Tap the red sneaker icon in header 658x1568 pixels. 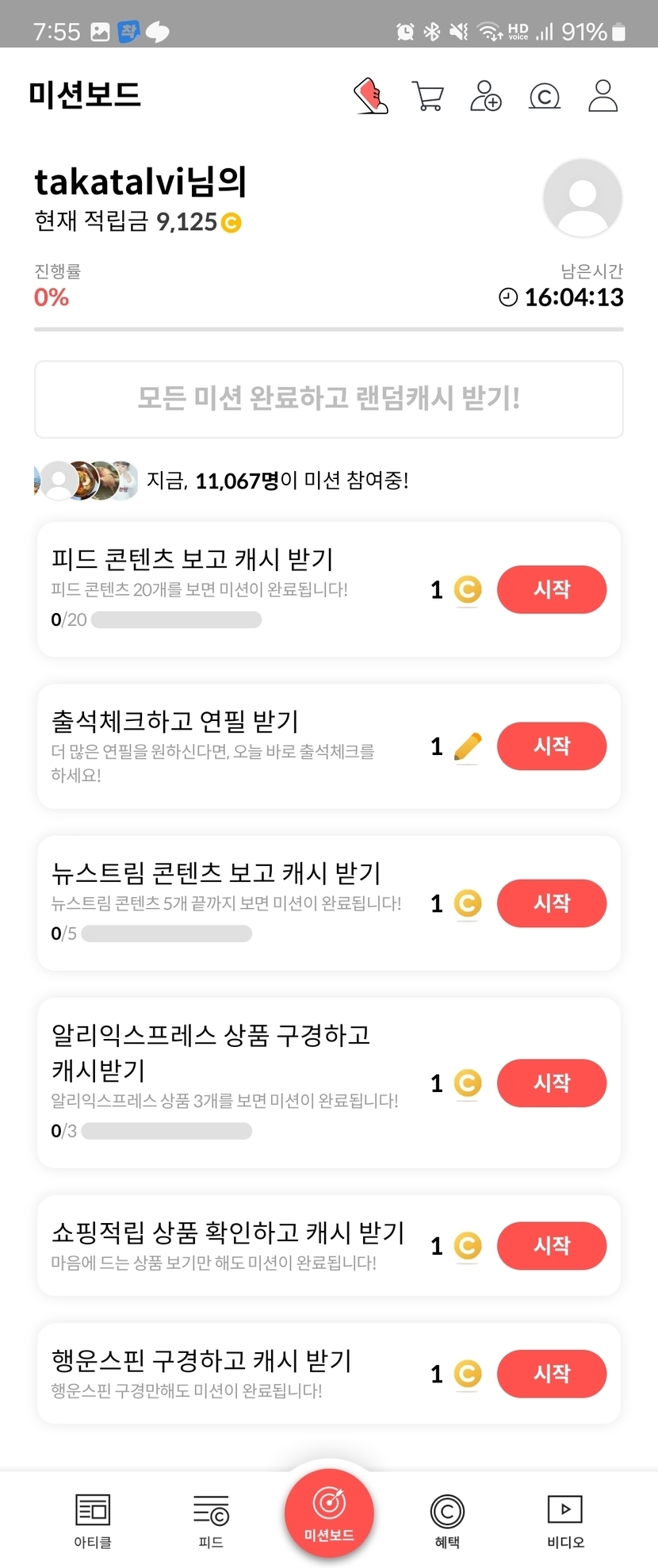point(370,96)
